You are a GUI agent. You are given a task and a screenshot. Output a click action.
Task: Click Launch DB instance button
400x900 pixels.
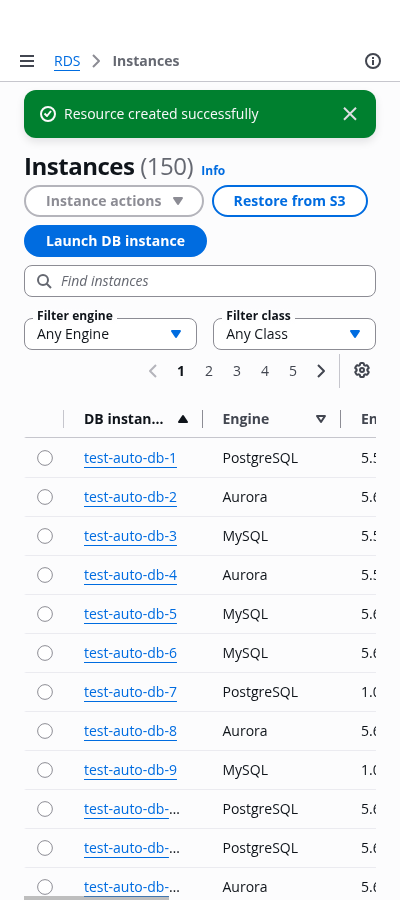coord(115,241)
